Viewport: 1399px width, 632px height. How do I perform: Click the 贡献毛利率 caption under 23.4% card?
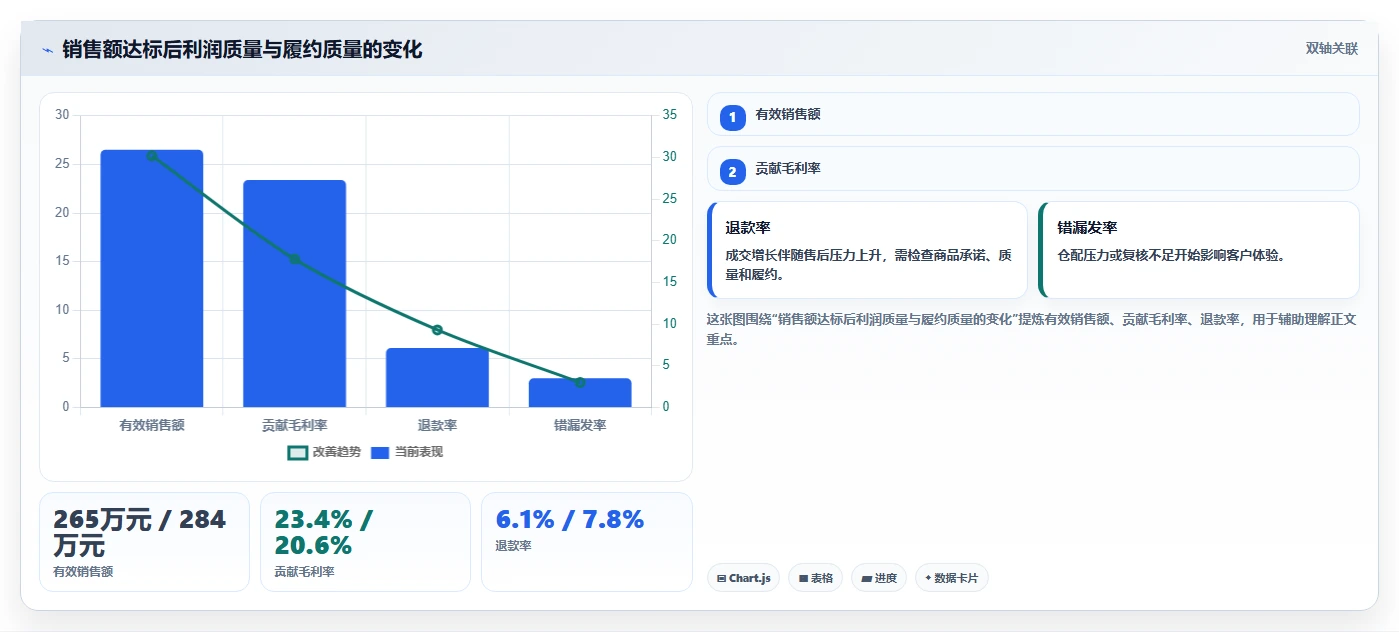click(304, 572)
